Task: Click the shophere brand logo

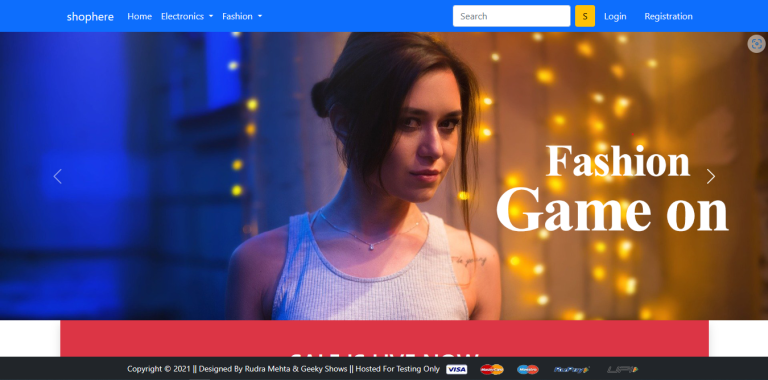Action: pyautogui.click(x=90, y=17)
